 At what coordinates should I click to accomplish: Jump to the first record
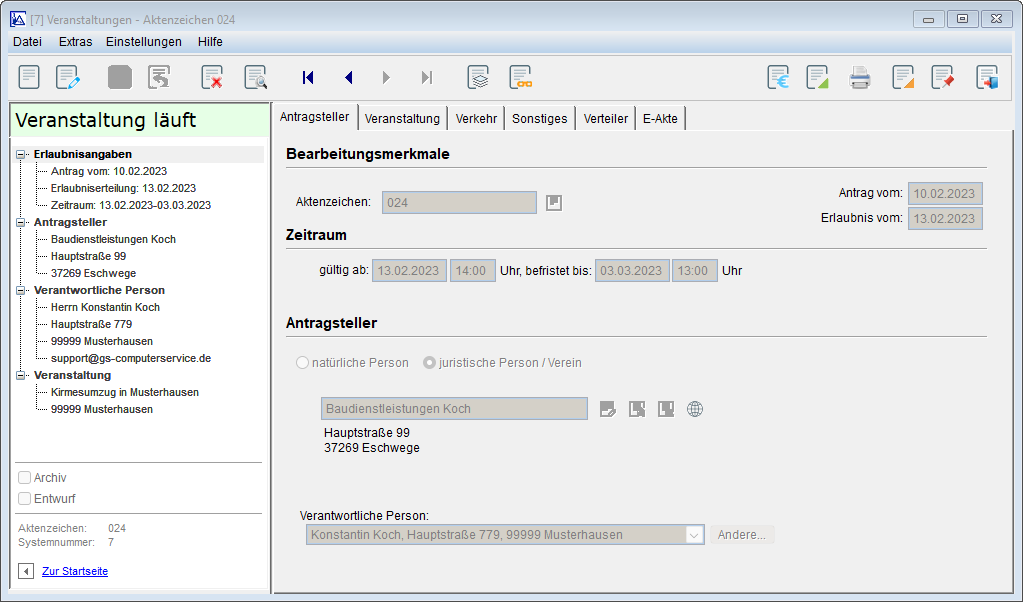[x=308, y=77]
